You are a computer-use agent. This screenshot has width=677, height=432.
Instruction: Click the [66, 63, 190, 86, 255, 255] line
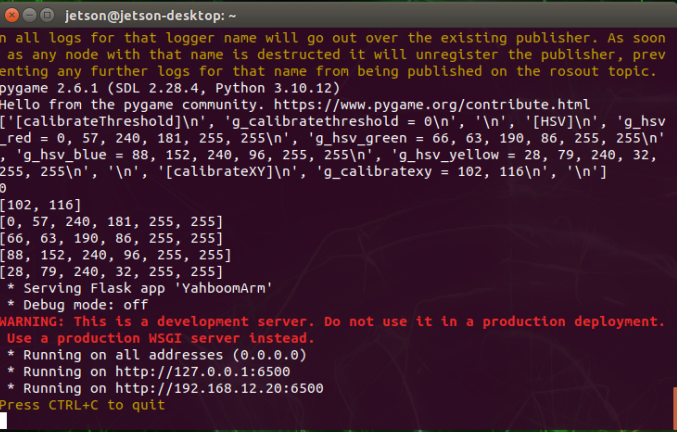(x=111, y=238)
